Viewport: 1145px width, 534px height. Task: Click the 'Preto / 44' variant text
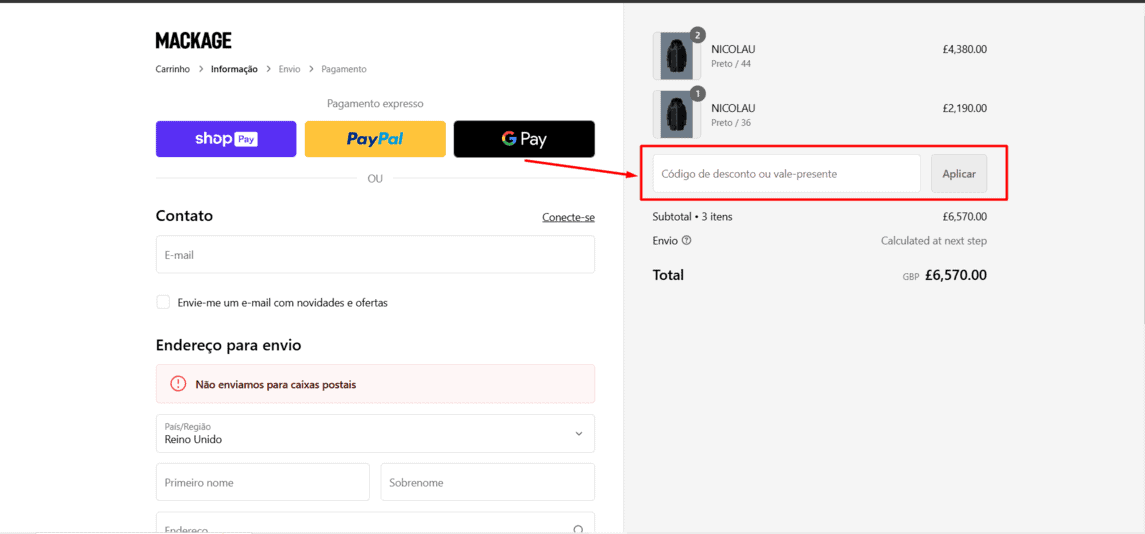[731, 64]
